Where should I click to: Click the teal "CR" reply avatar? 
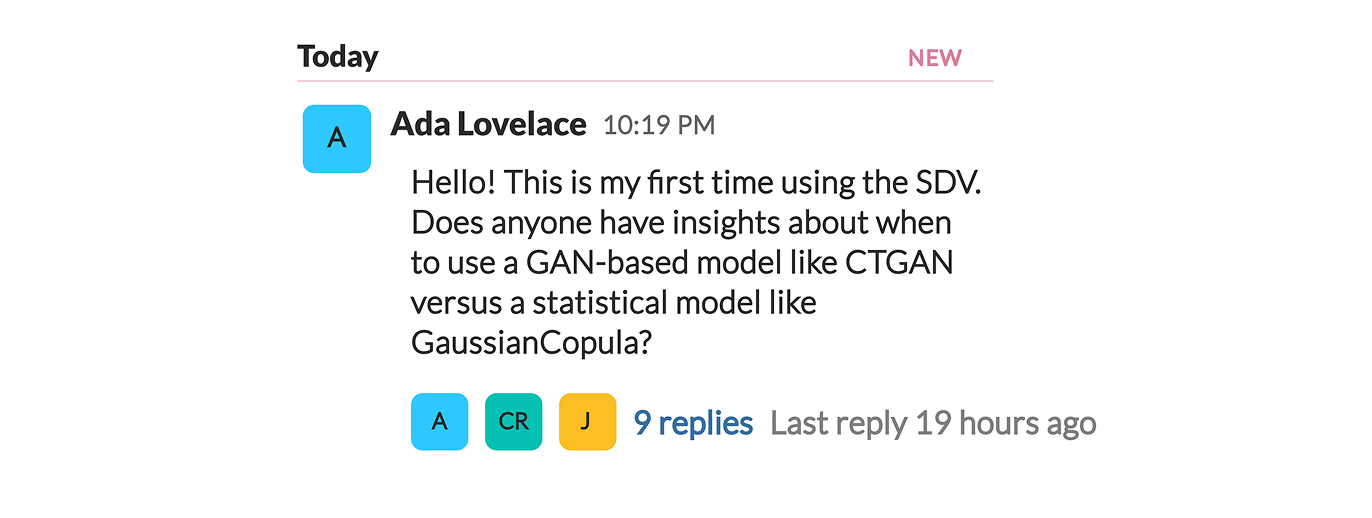click(513, 422)
